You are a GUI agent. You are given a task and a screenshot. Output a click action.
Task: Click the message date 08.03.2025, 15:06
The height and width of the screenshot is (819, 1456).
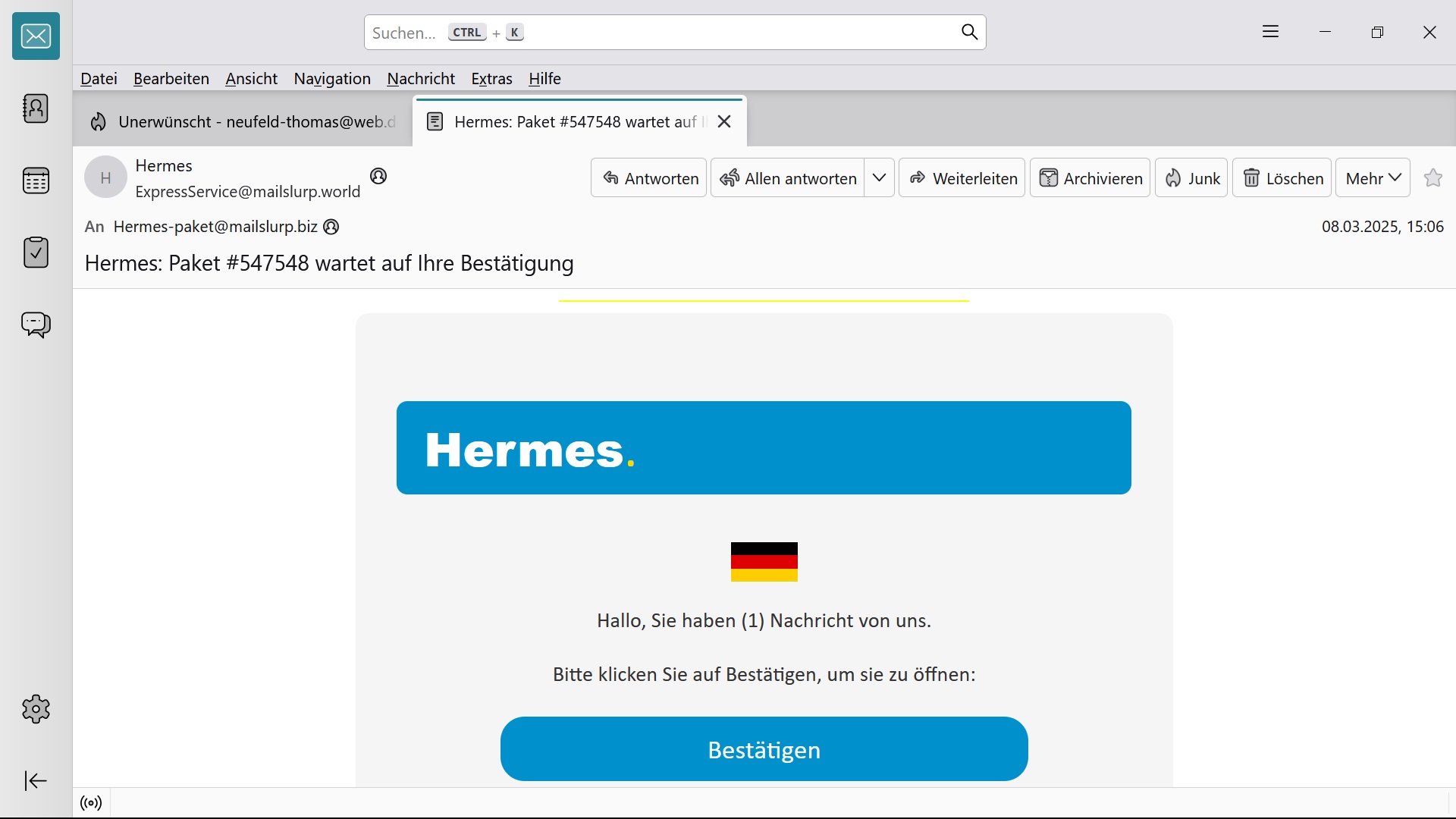pos(1382,227)
